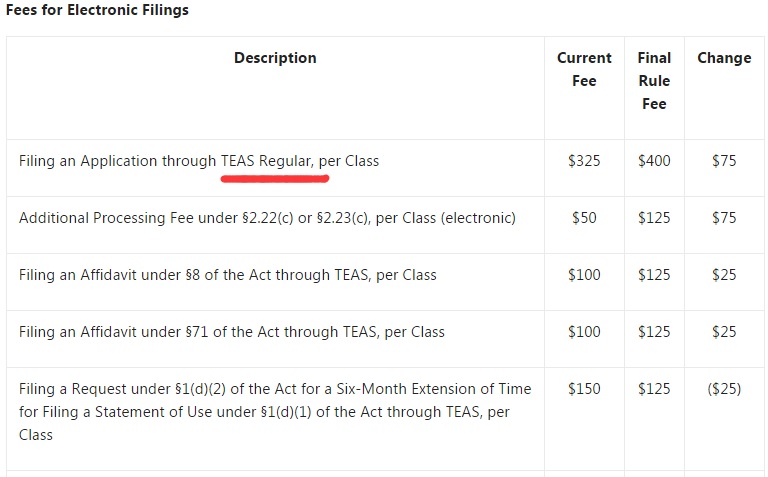Image resolution: width=768 pixels, height=477 pixels.
Task: Click the Current Fee column header
Action: (584, 69)
